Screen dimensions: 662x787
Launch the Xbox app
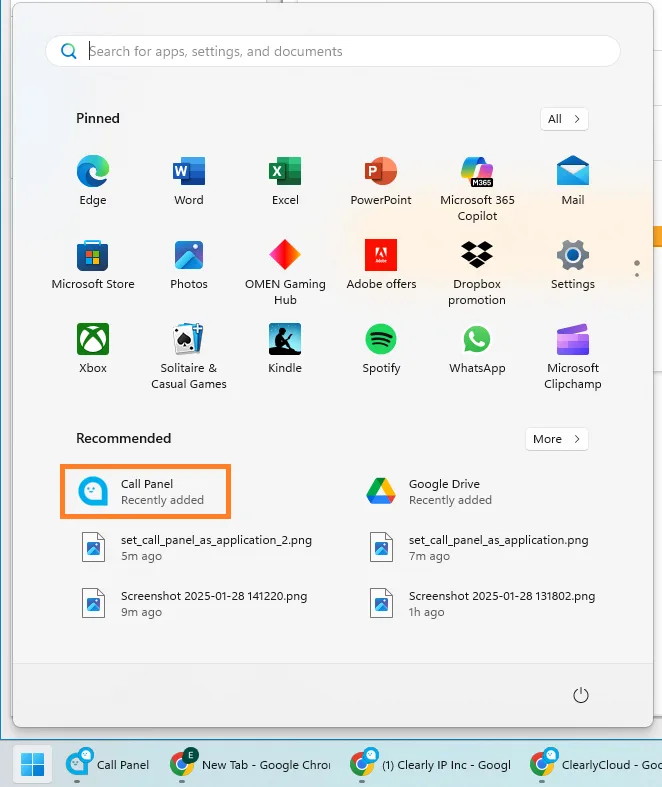pos(93,348)
